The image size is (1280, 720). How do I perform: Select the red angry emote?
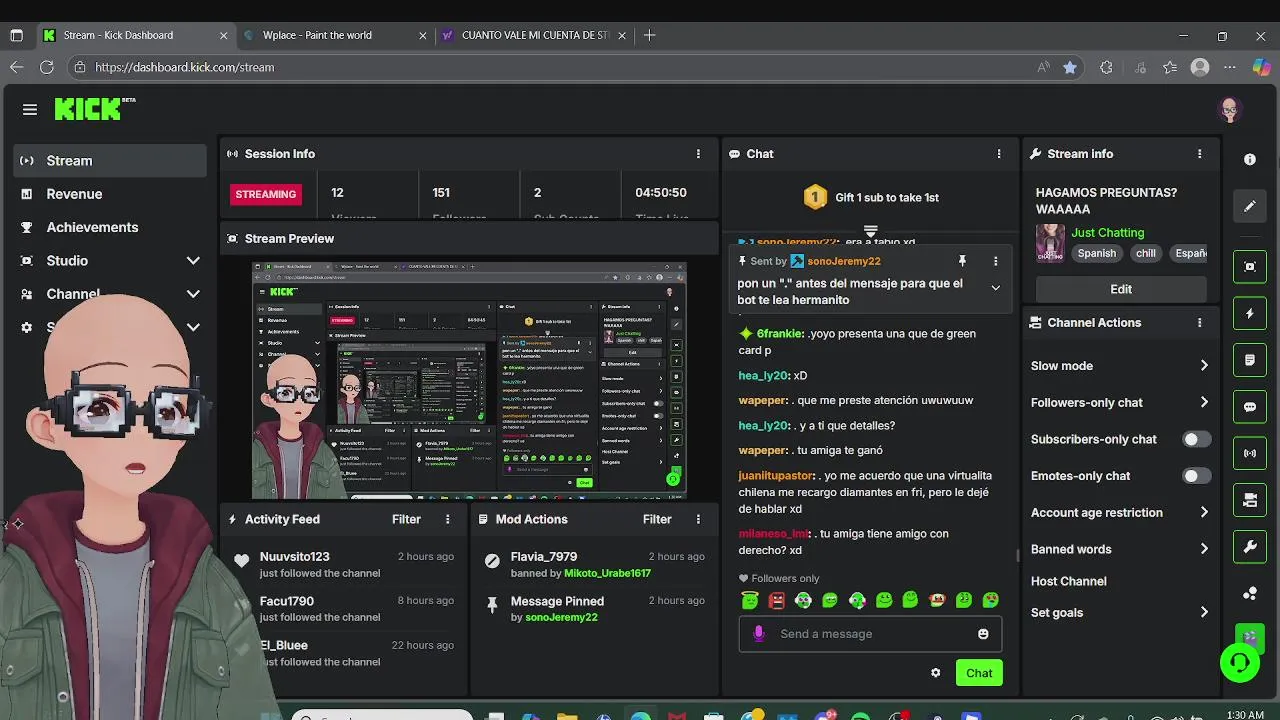point(776,600)
